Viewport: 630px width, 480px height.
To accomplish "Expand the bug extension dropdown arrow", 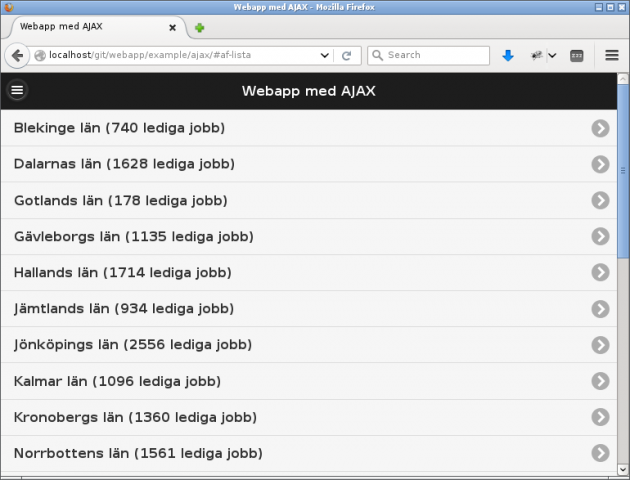I will 552,55.
